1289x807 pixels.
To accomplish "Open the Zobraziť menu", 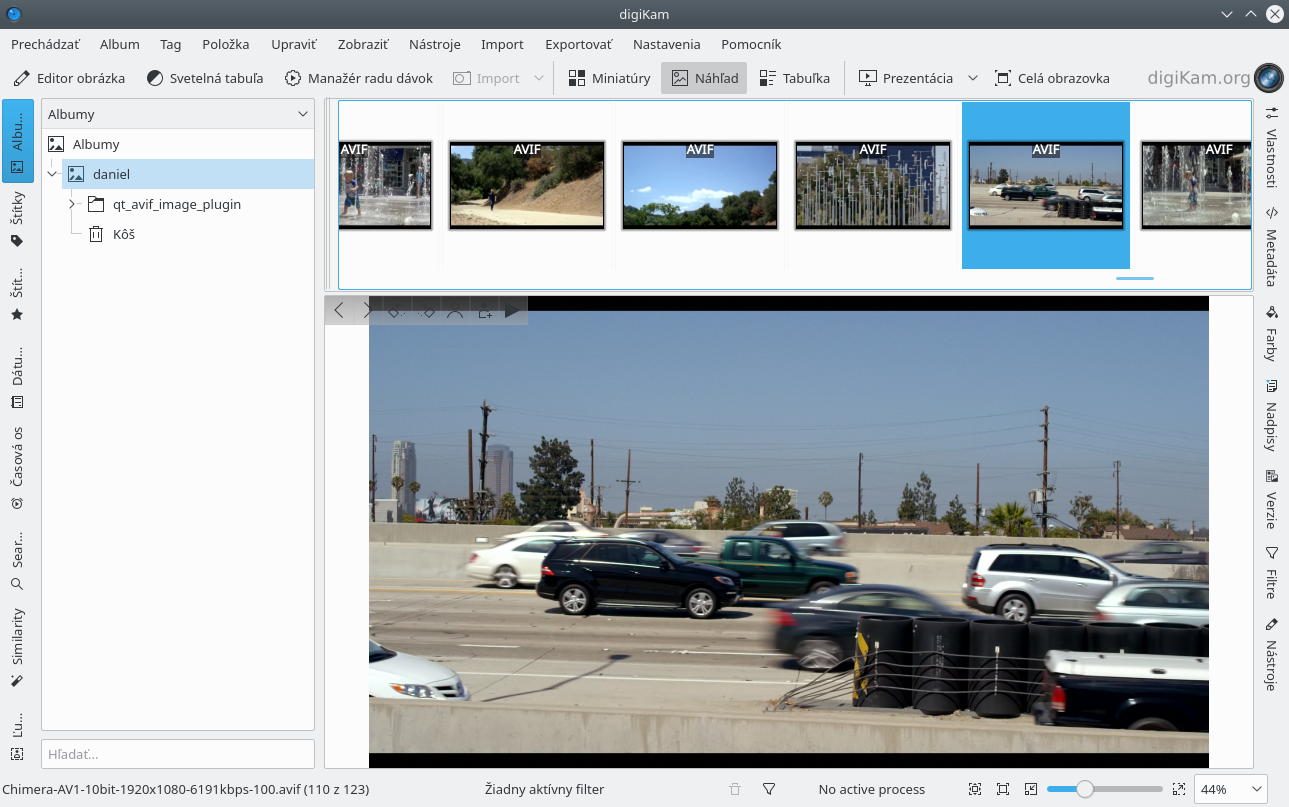I will pos(363,44).
